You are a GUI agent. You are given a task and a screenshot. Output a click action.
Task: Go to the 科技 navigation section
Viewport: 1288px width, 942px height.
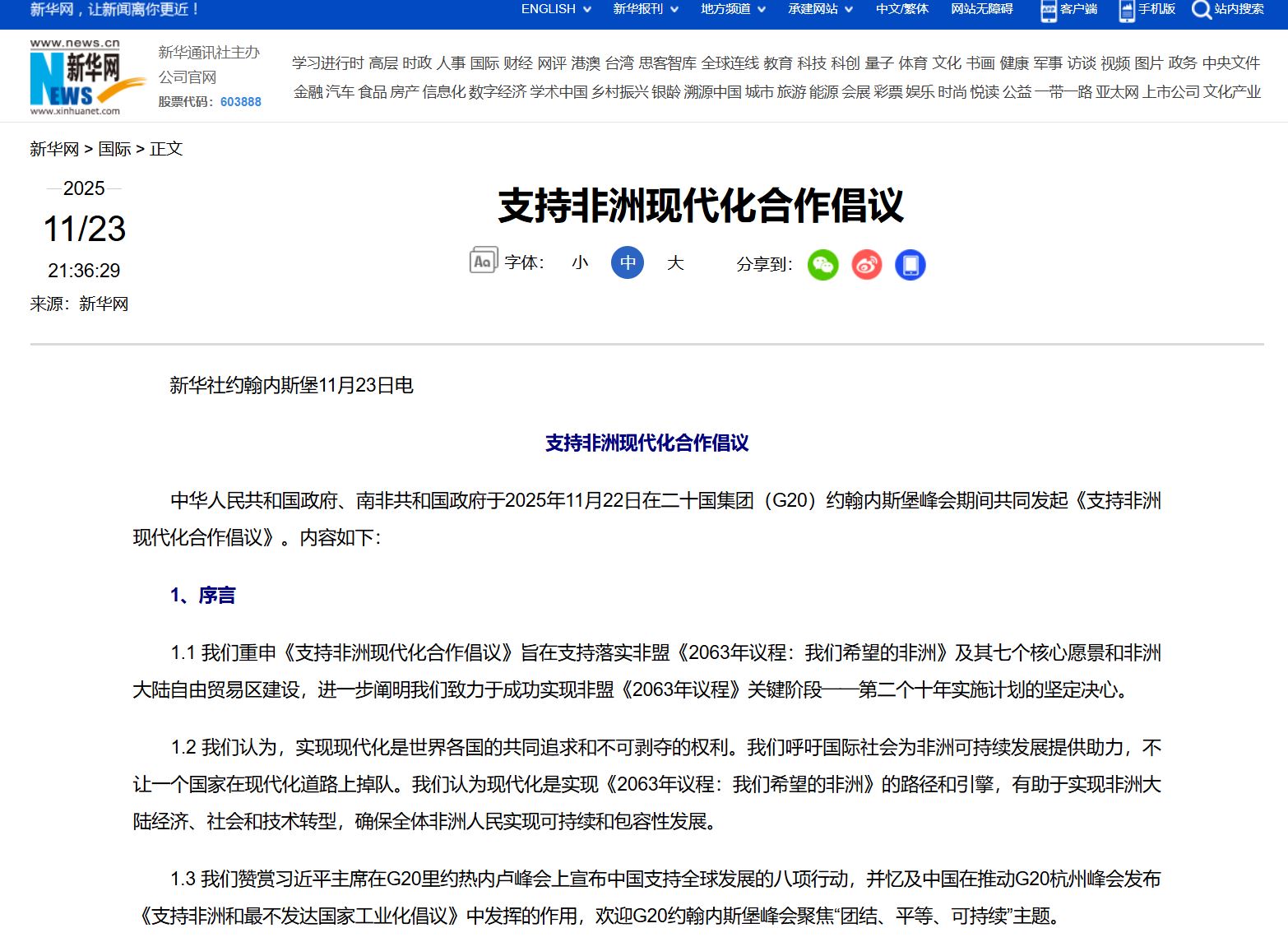(x=811, y=63)
